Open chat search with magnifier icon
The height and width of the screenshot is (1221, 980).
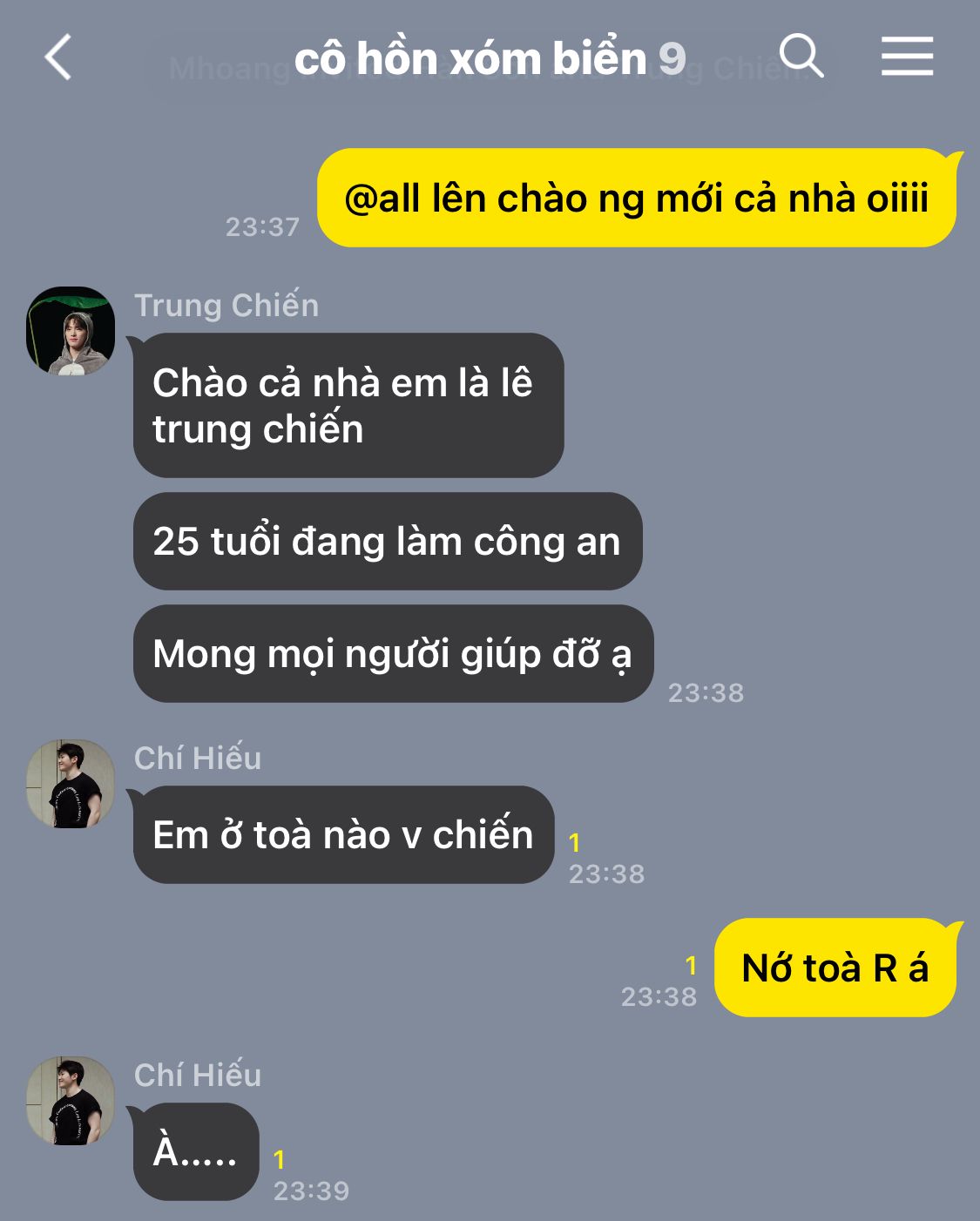(x=801, y=57)
